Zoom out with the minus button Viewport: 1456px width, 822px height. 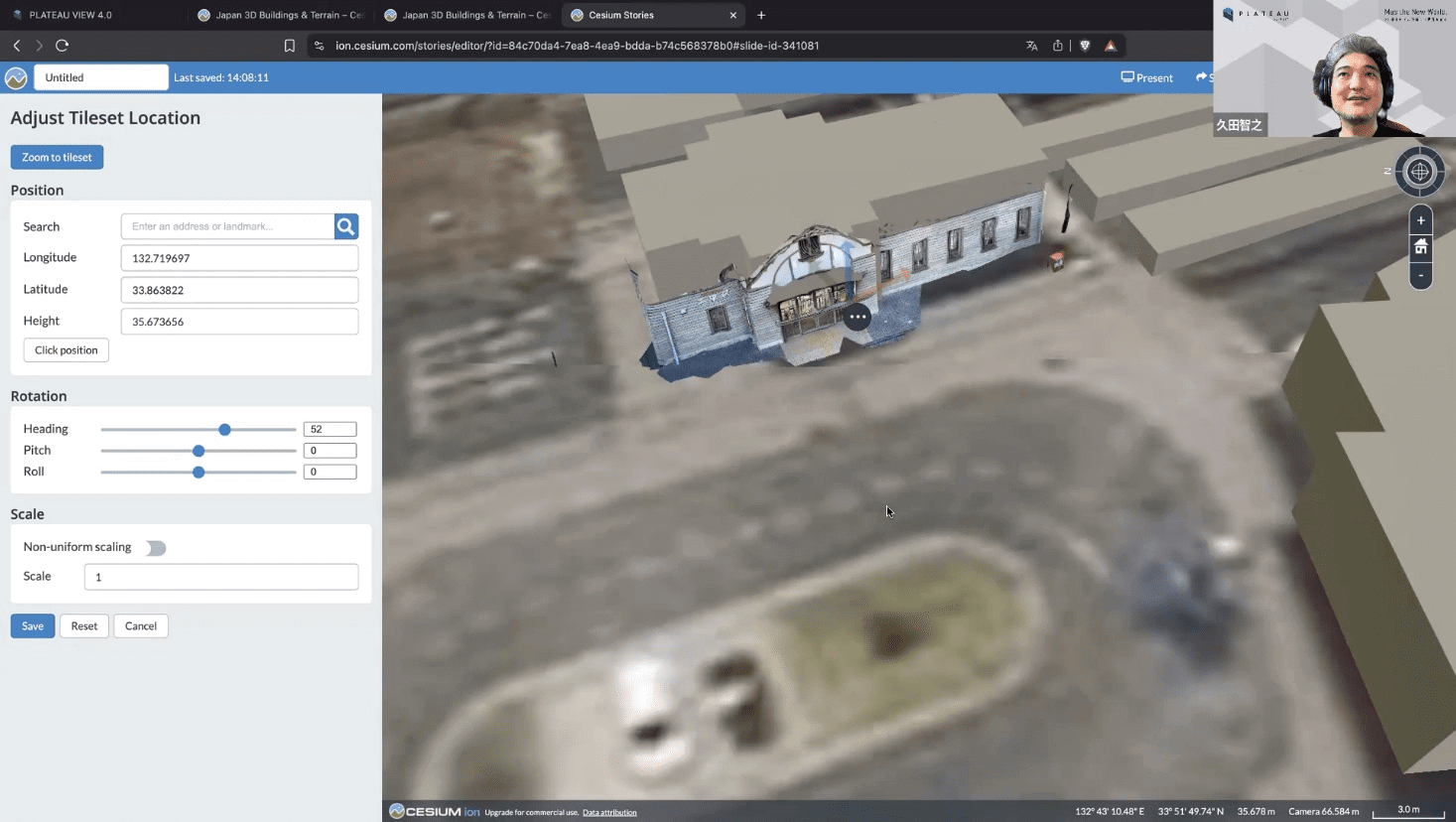pos(1420,275)
